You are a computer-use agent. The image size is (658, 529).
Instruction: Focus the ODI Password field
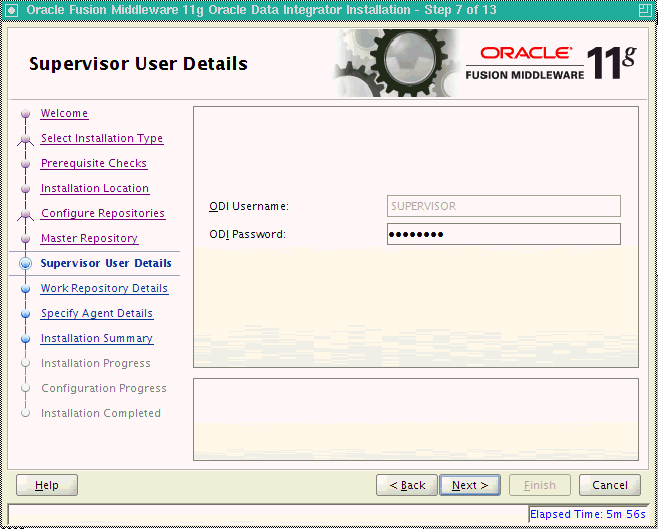[x=504, y=234]
